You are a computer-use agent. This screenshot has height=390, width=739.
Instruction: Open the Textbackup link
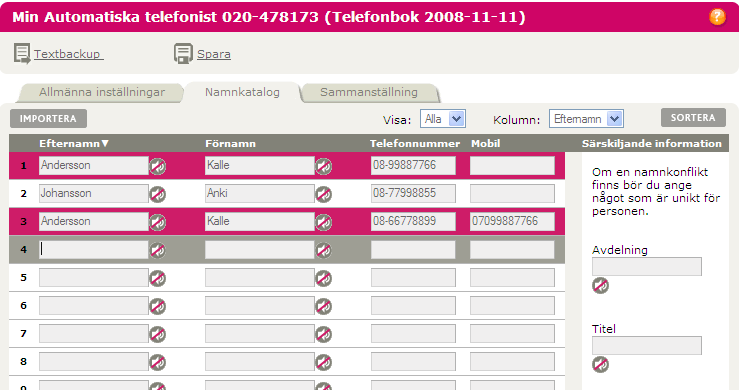pyautogui.click(x=67, y=54)
